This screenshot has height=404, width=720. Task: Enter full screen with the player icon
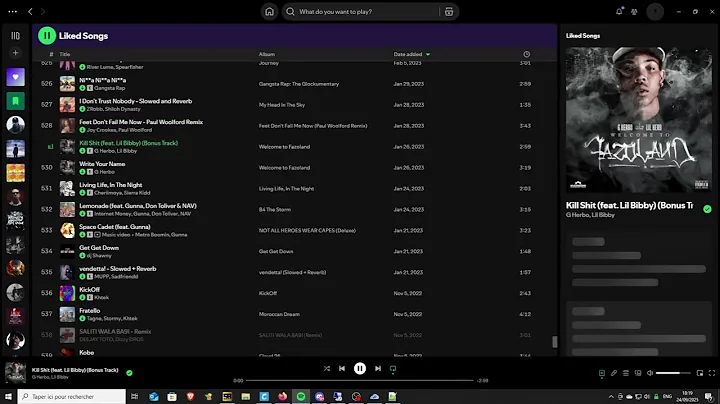tap(712, 373)
